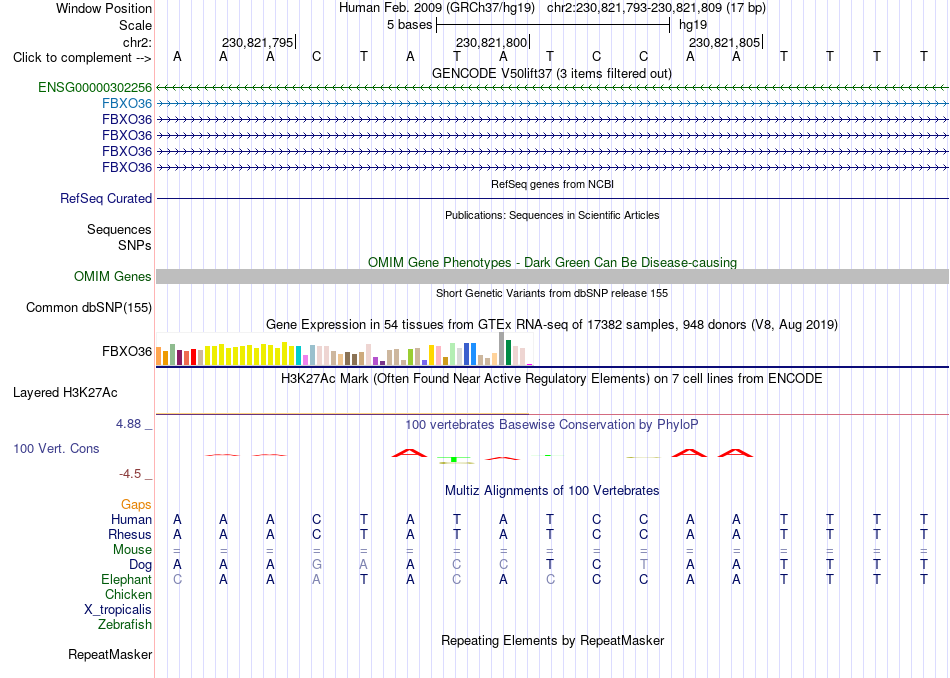
Task: Click the chr2: ruler label
Action: click(138, 42)
